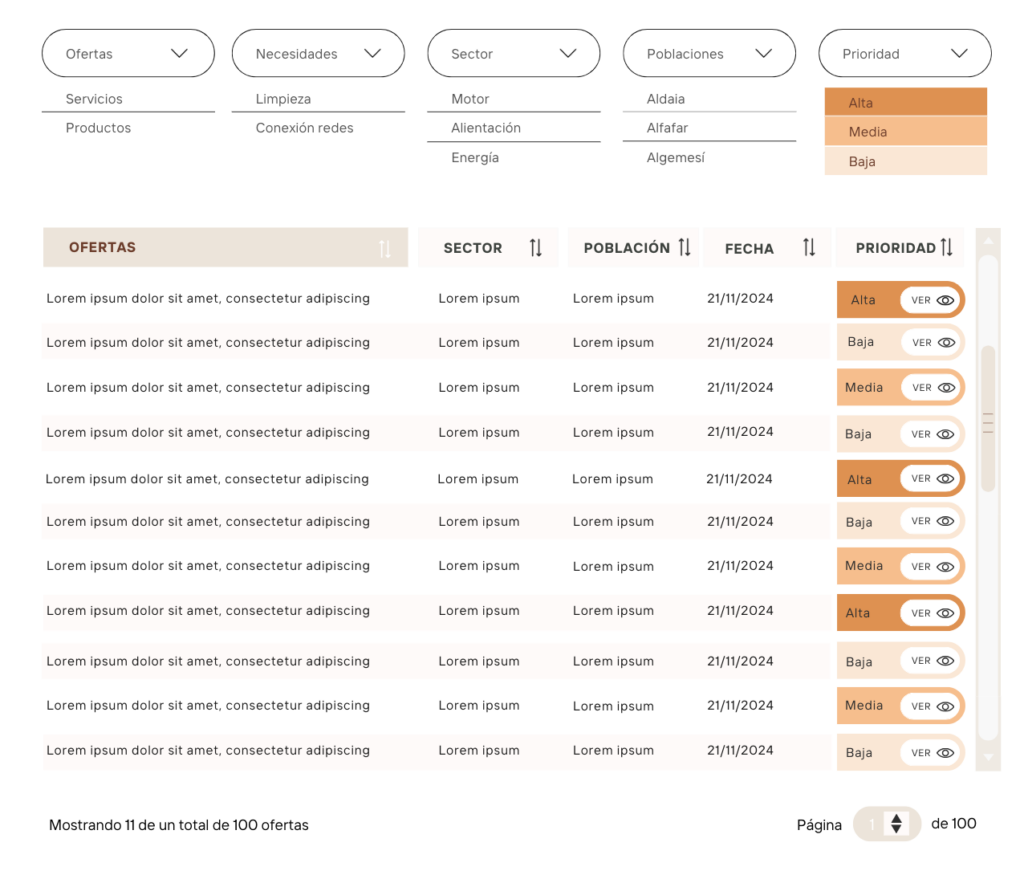Viewport: 1024px width, 875px height.
Task: Click the SECTOR column header label
Action: pyautogui.click(x=473, y=248)
